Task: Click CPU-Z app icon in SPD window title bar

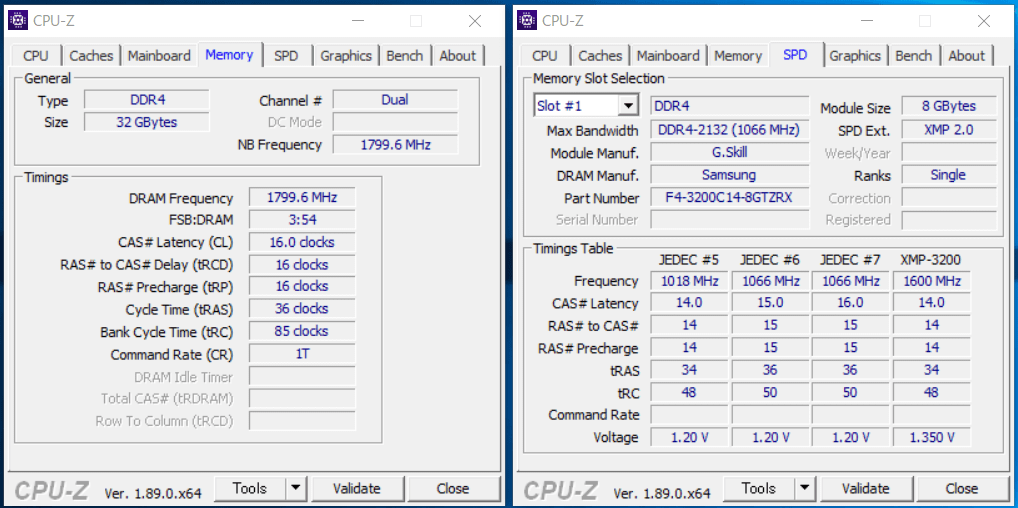Action: tap(527, 20)
